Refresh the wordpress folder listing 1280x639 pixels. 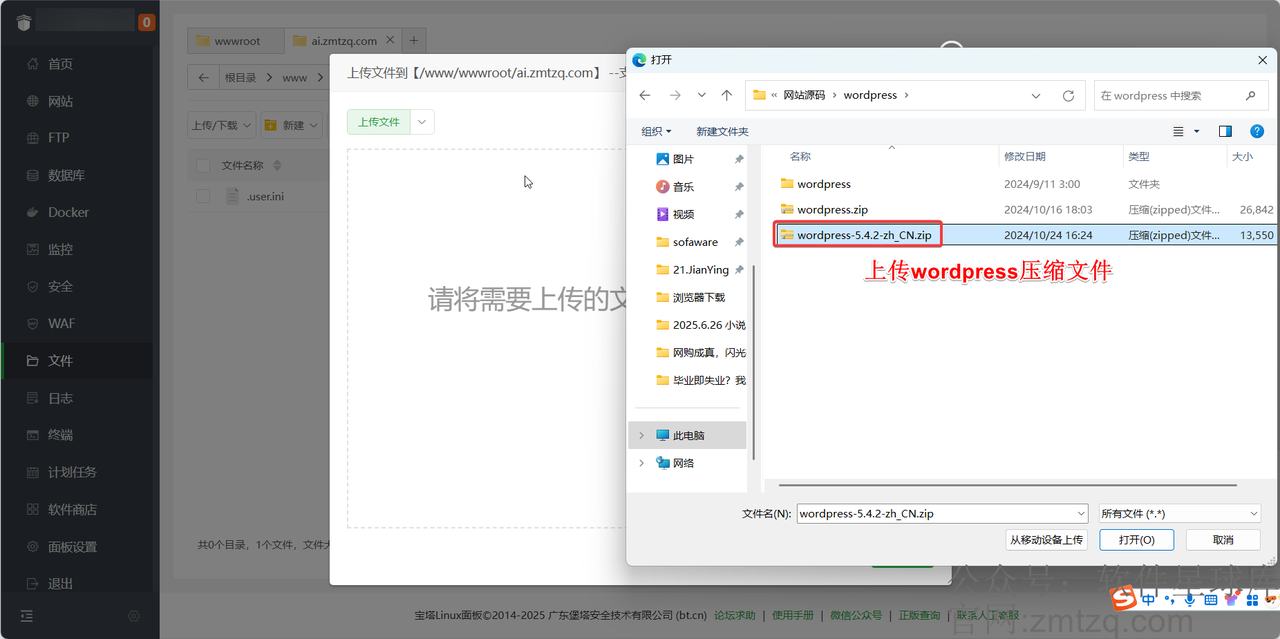point(1068,96)
